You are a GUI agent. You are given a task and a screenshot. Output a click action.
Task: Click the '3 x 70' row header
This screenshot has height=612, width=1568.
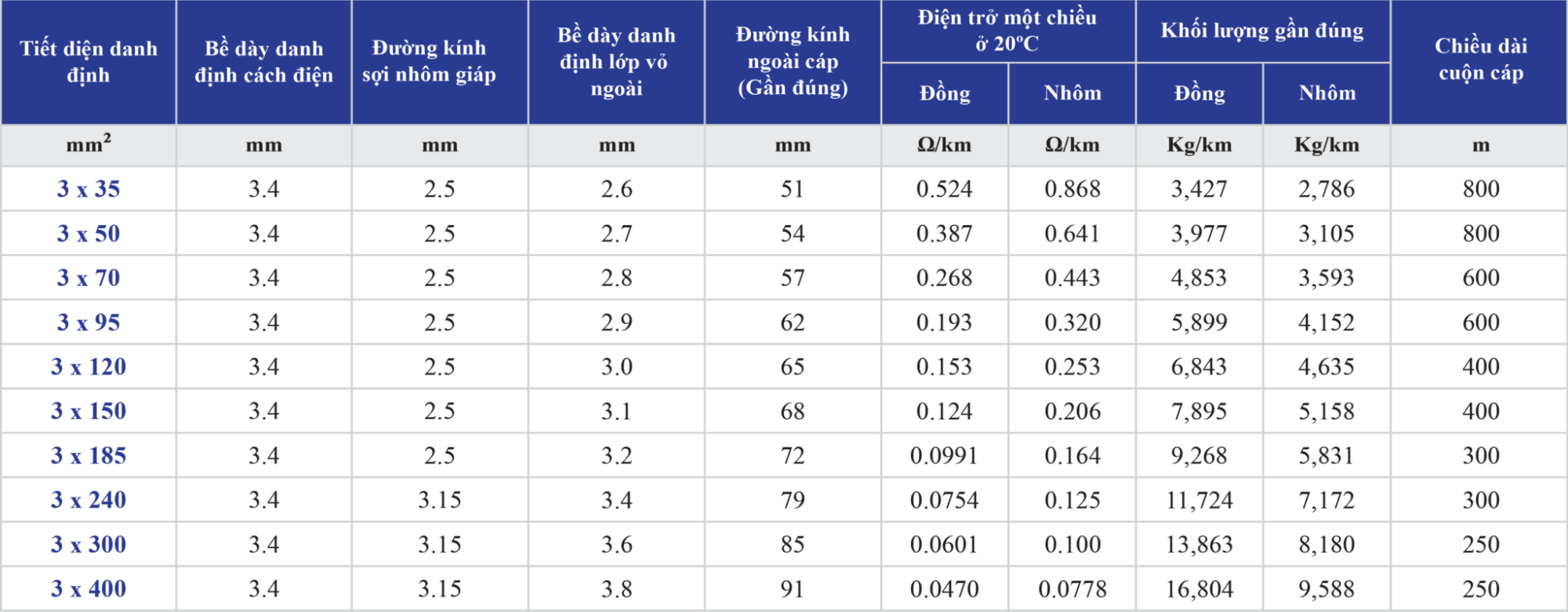point(89,278)
